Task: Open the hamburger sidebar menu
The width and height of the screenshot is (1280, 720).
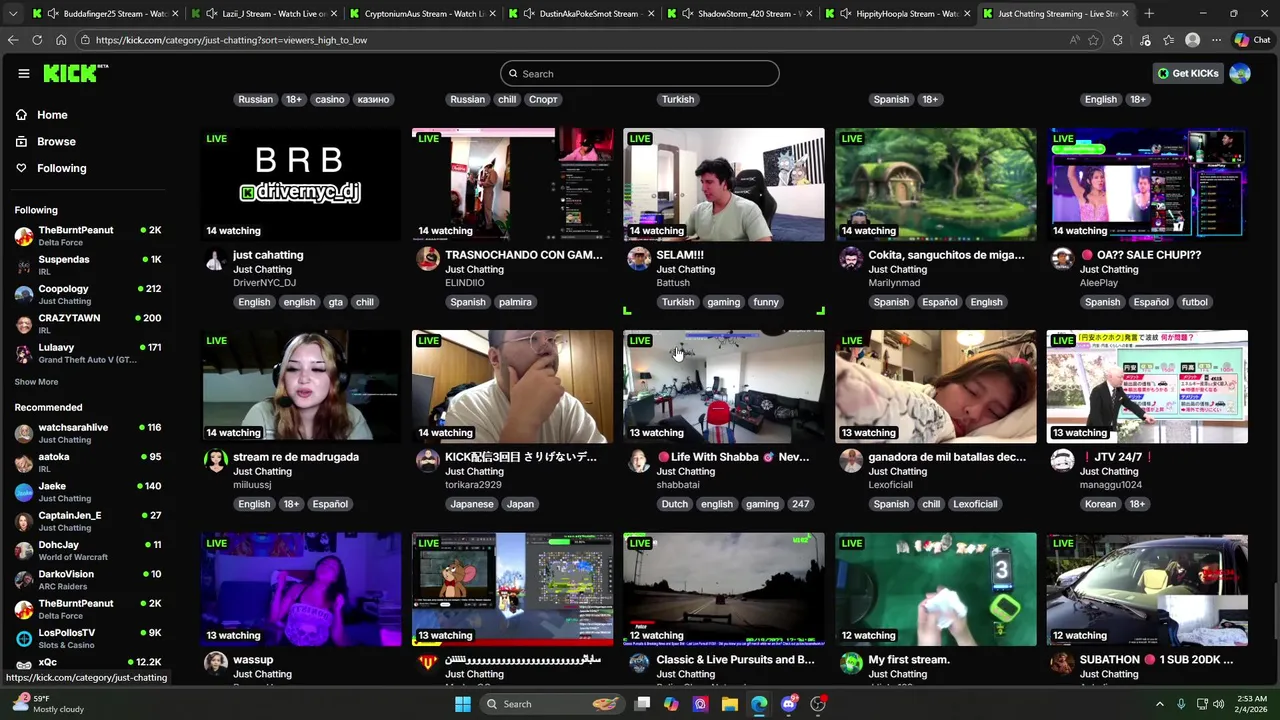Action: point(23,73)
